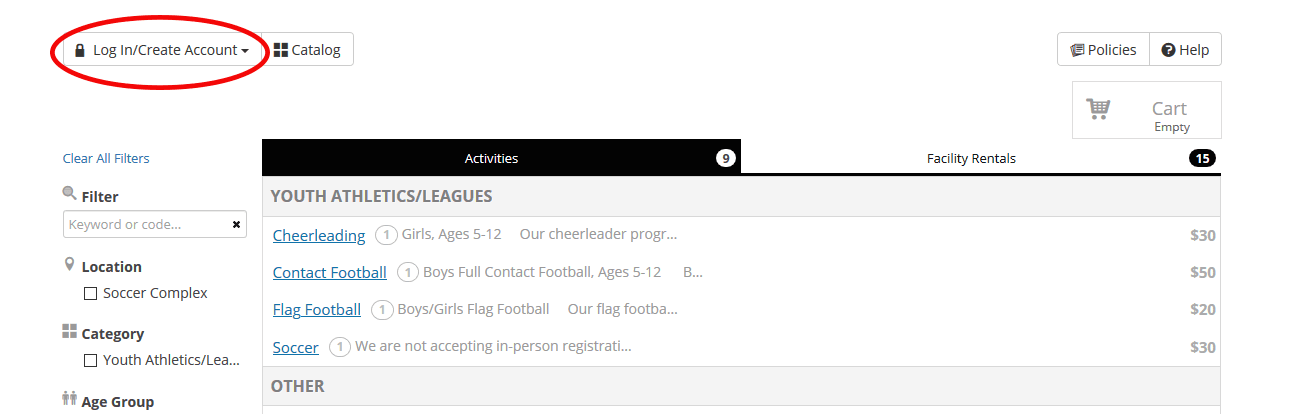
Task: Switch to the Activities tab
Action: click(491, 158)
